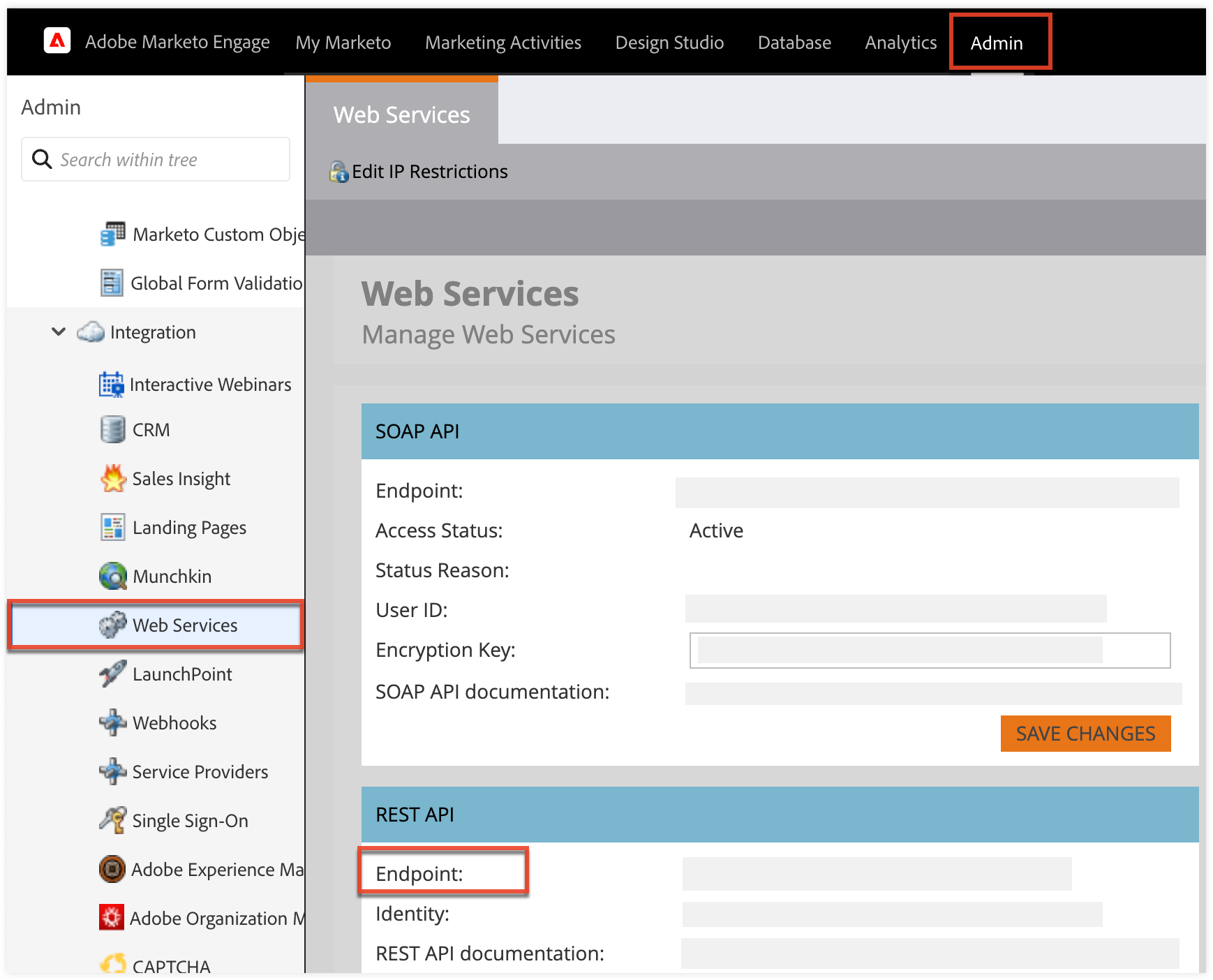Select the Sales Insight star icon
The width and height of the screenshot is (1213, 980).
(x=112, y=478)
